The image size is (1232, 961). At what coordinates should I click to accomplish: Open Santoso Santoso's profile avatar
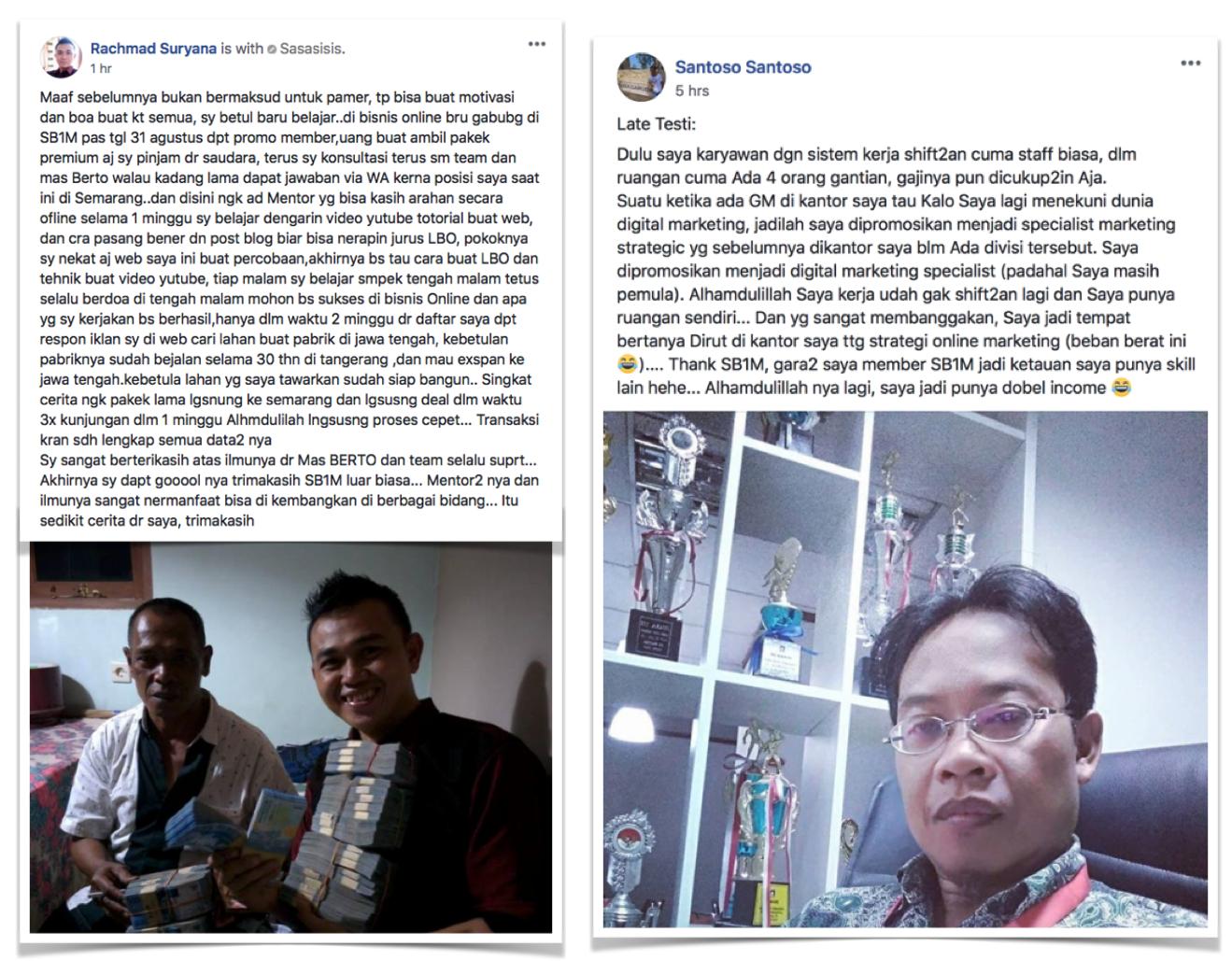640,77
